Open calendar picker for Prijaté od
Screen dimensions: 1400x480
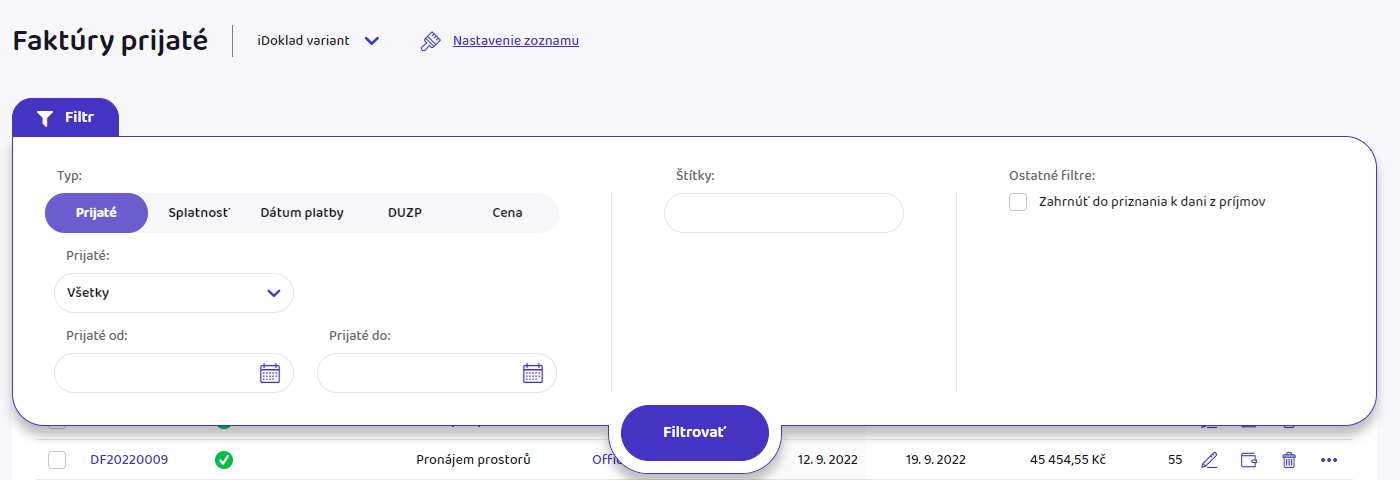269,373
